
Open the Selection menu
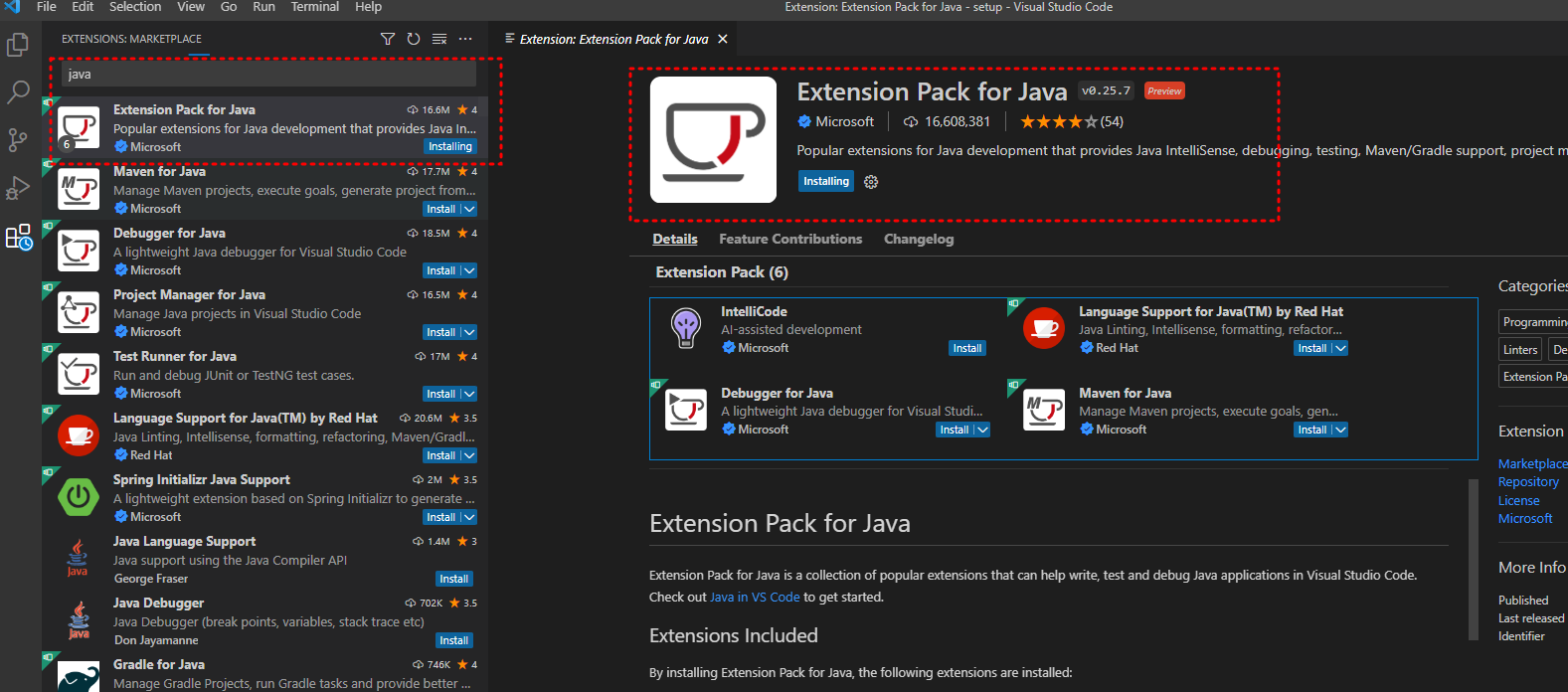pyautogui.click(x=135, y=7)
